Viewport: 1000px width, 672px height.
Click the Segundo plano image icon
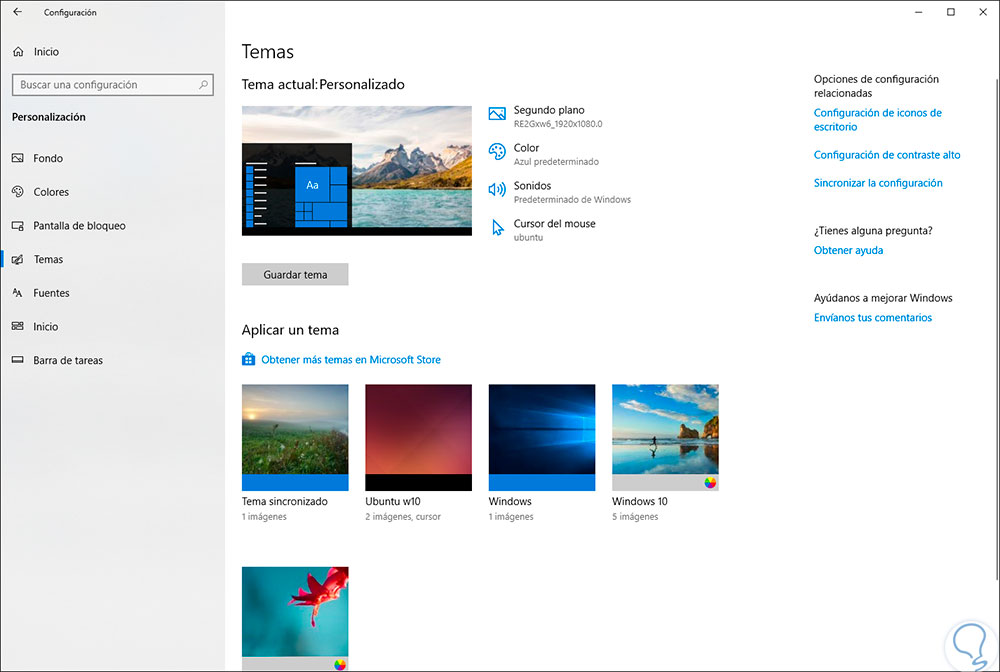pos(497,114)
